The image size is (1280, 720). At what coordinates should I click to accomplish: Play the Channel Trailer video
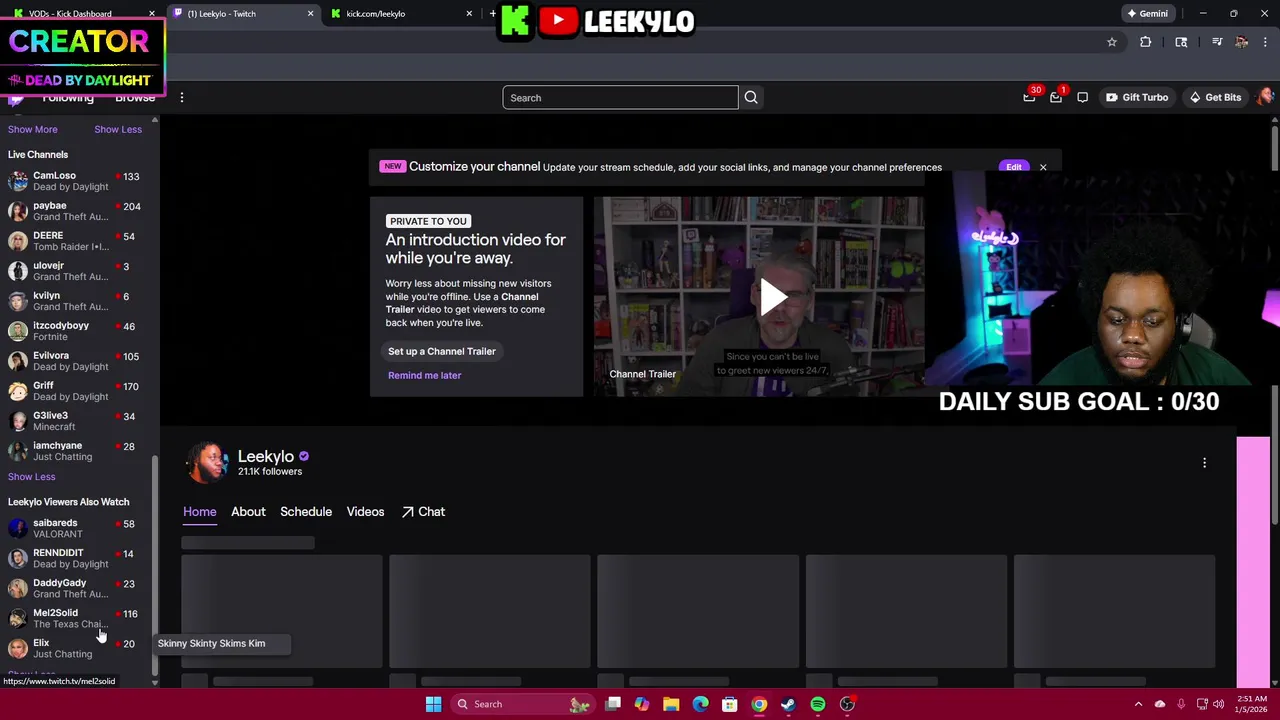(x=773, y=297)
